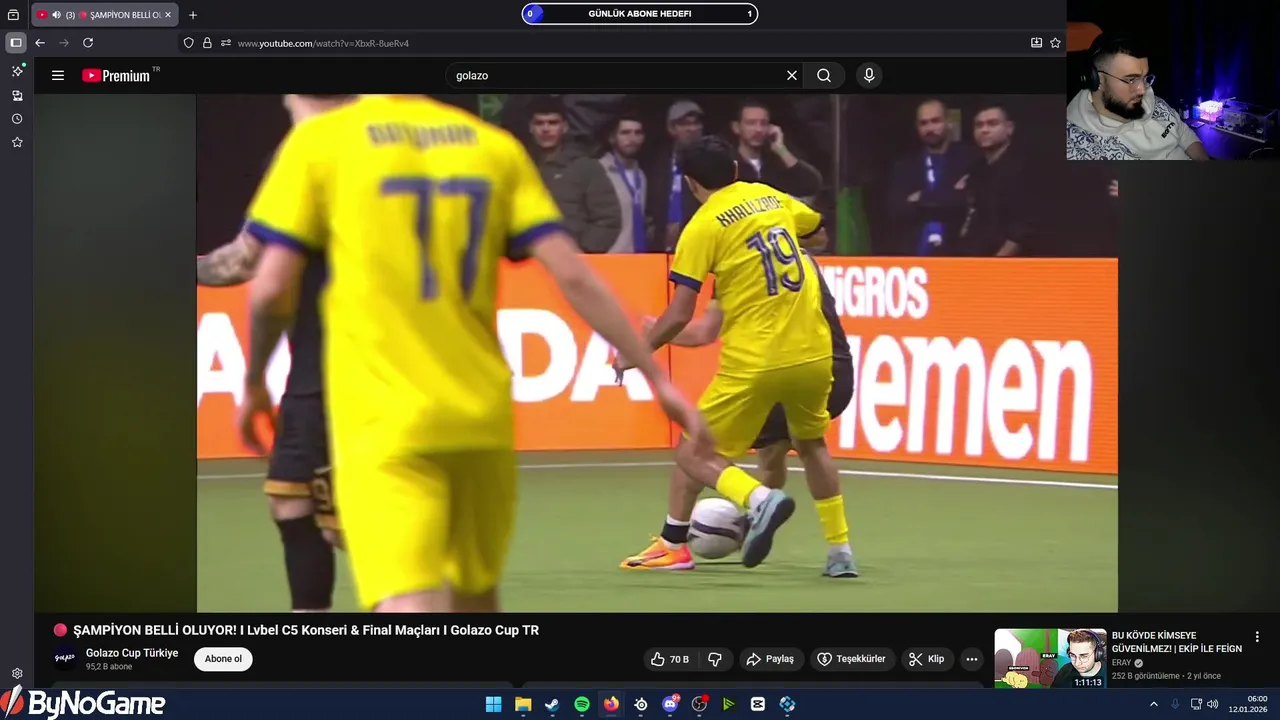
Task: Open recommended video thumbnail 1:11:13
Action: [1050, 658]
